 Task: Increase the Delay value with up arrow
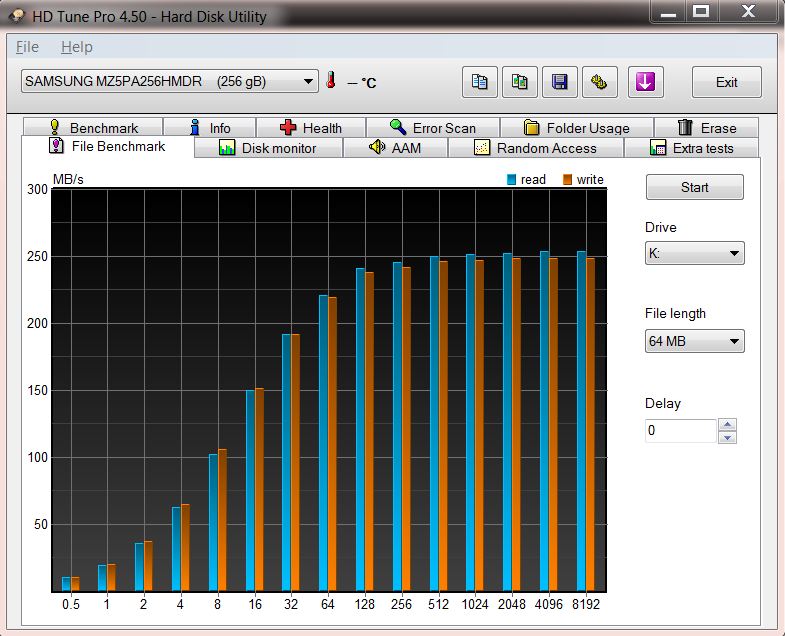tap(728, 425)
